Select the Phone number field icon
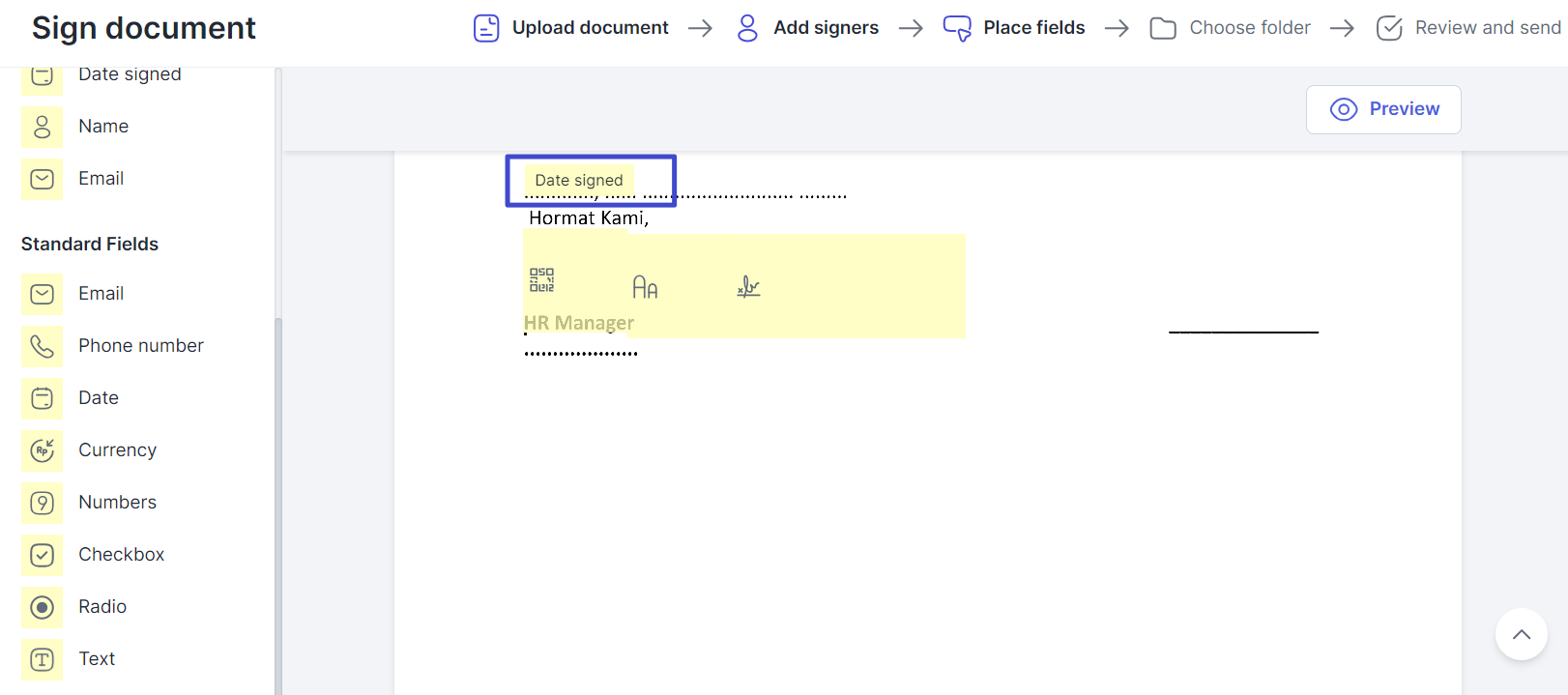This screenshot has height=695, width=1568. (x=43, y=346)
